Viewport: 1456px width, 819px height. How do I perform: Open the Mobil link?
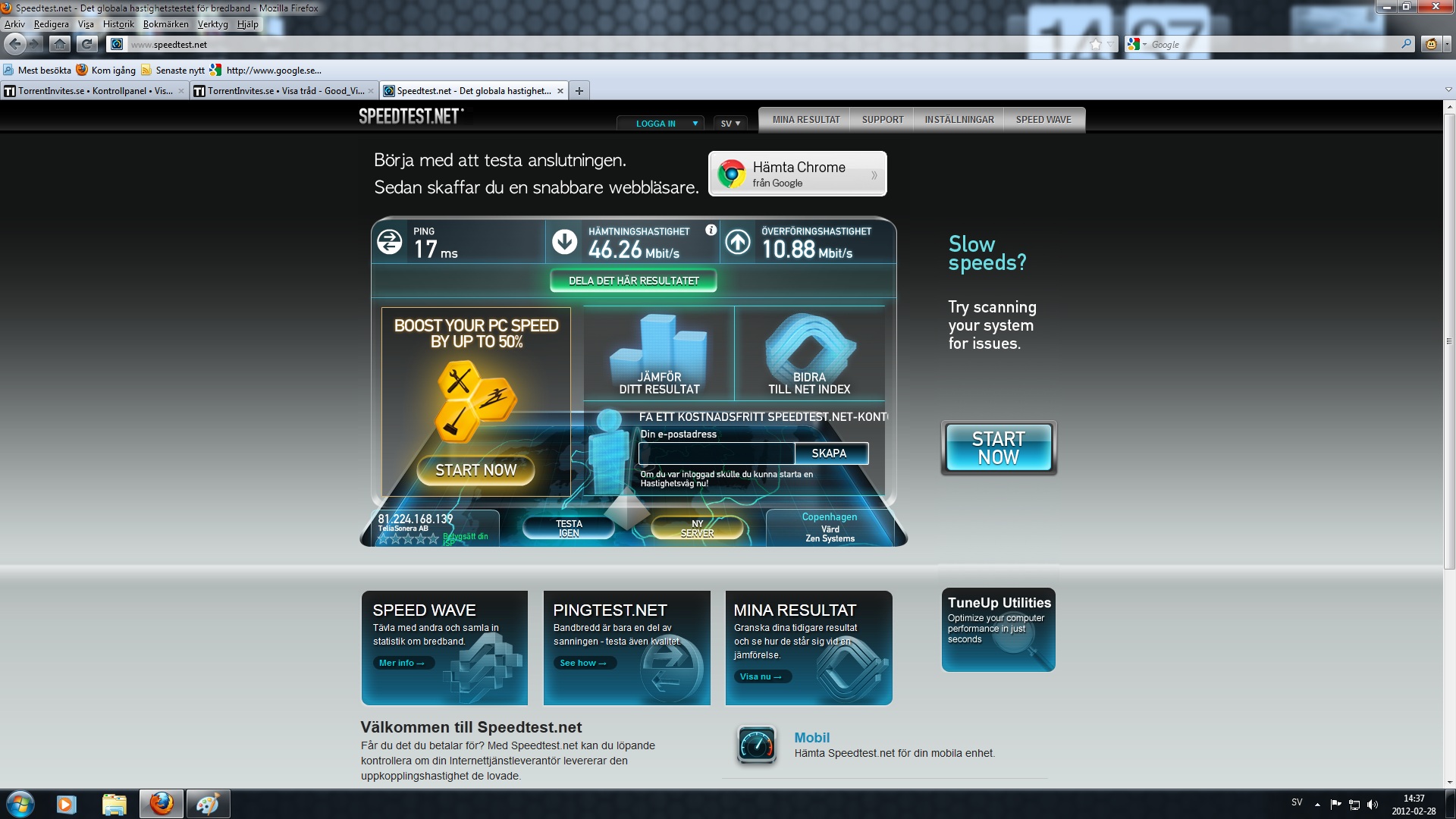click(x=811, y=737)
